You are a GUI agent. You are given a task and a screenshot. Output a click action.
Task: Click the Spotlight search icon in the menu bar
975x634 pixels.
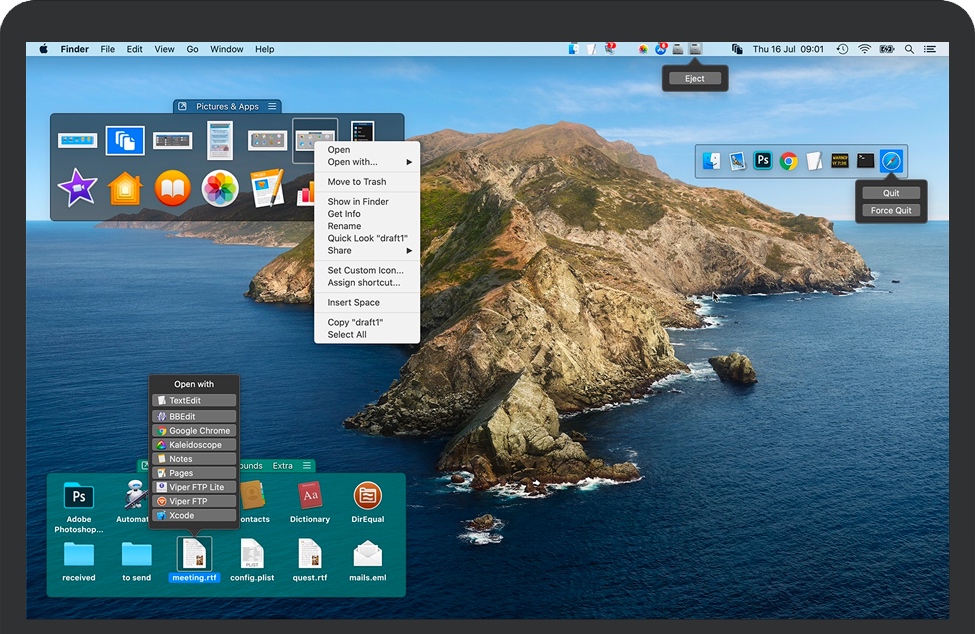click(909, 48)
